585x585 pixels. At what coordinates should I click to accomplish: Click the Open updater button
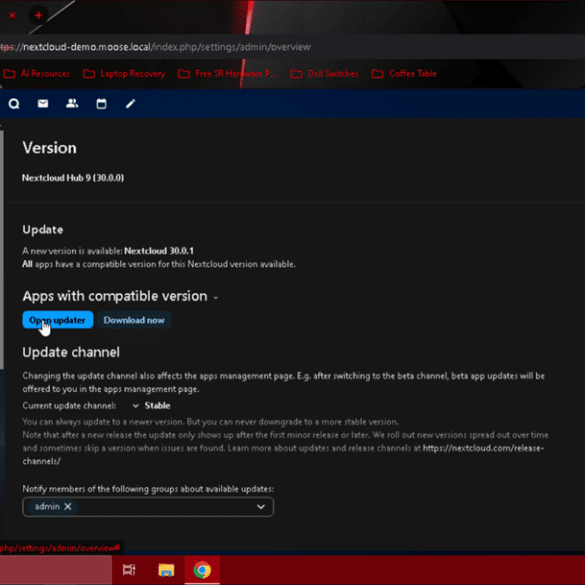pyautogui.click(x=58, y=320)
